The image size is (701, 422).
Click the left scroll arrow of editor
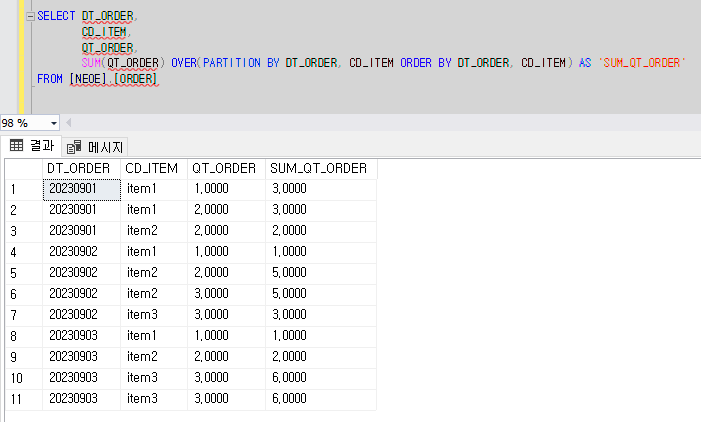click(68, 122)
